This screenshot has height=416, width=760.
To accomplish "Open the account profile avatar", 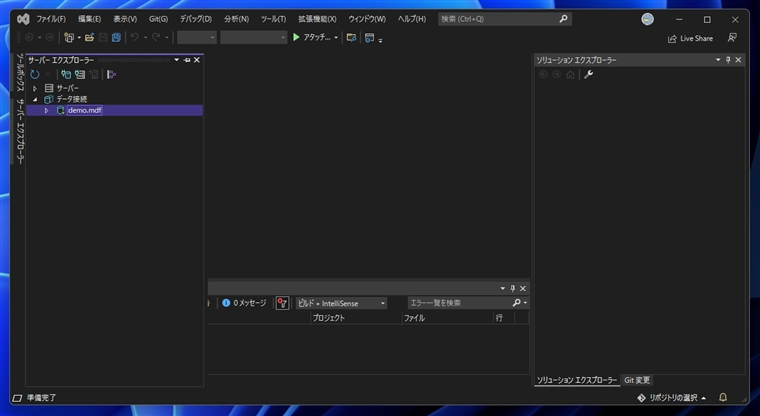I will [648, 19].
